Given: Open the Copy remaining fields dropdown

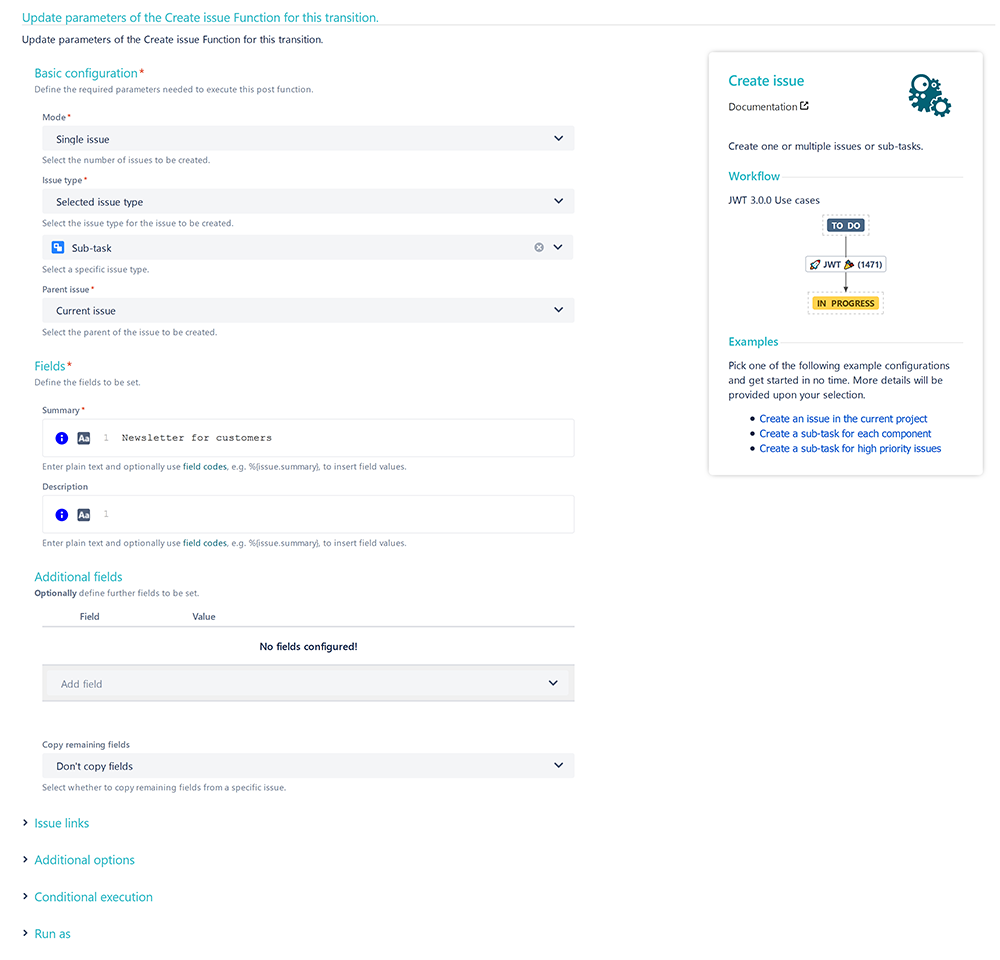Looking at the screenshot, I should tap(308, 766).
